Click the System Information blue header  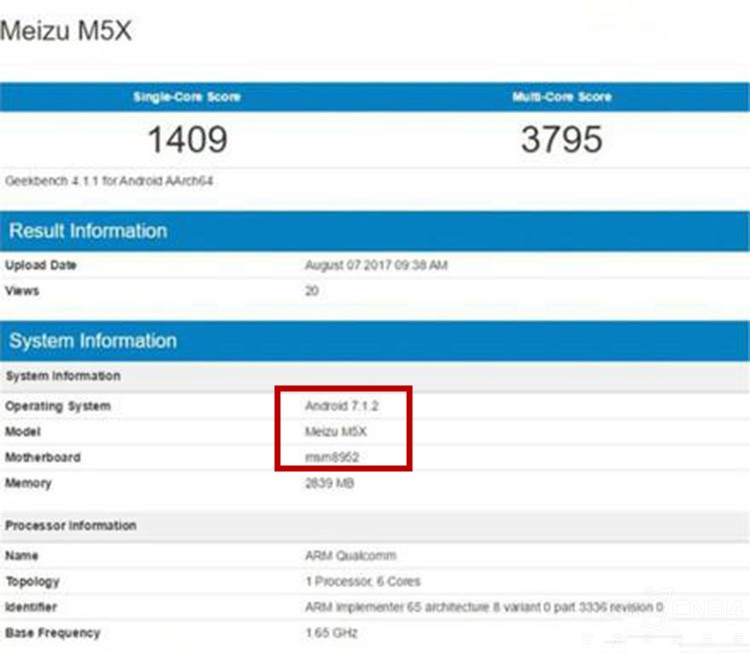(x=93, y=341)
